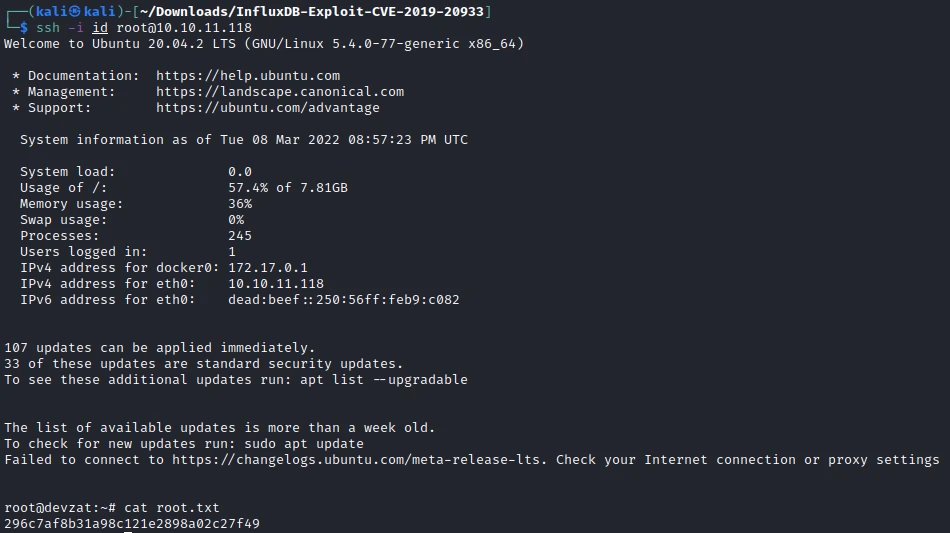Click the root@devzat shell prompt
Image resolution: width=950 pixels, height=533 pixels.
pyautogui.click(x=60, y=508)
